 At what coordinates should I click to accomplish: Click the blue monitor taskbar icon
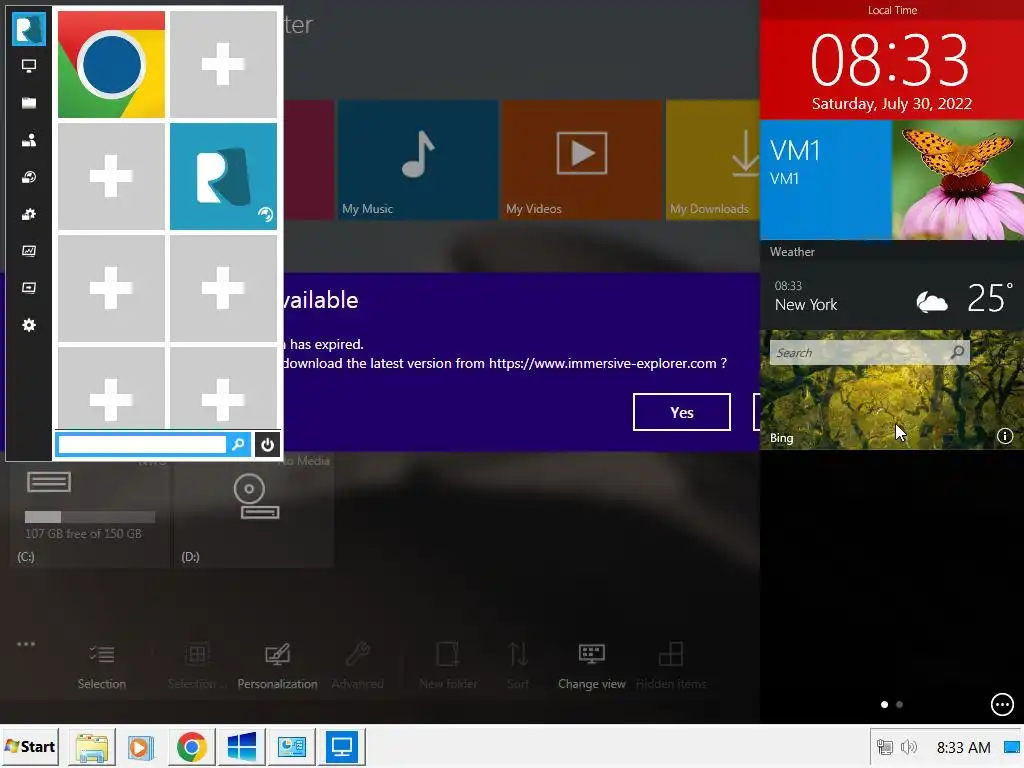click(342, 746)
